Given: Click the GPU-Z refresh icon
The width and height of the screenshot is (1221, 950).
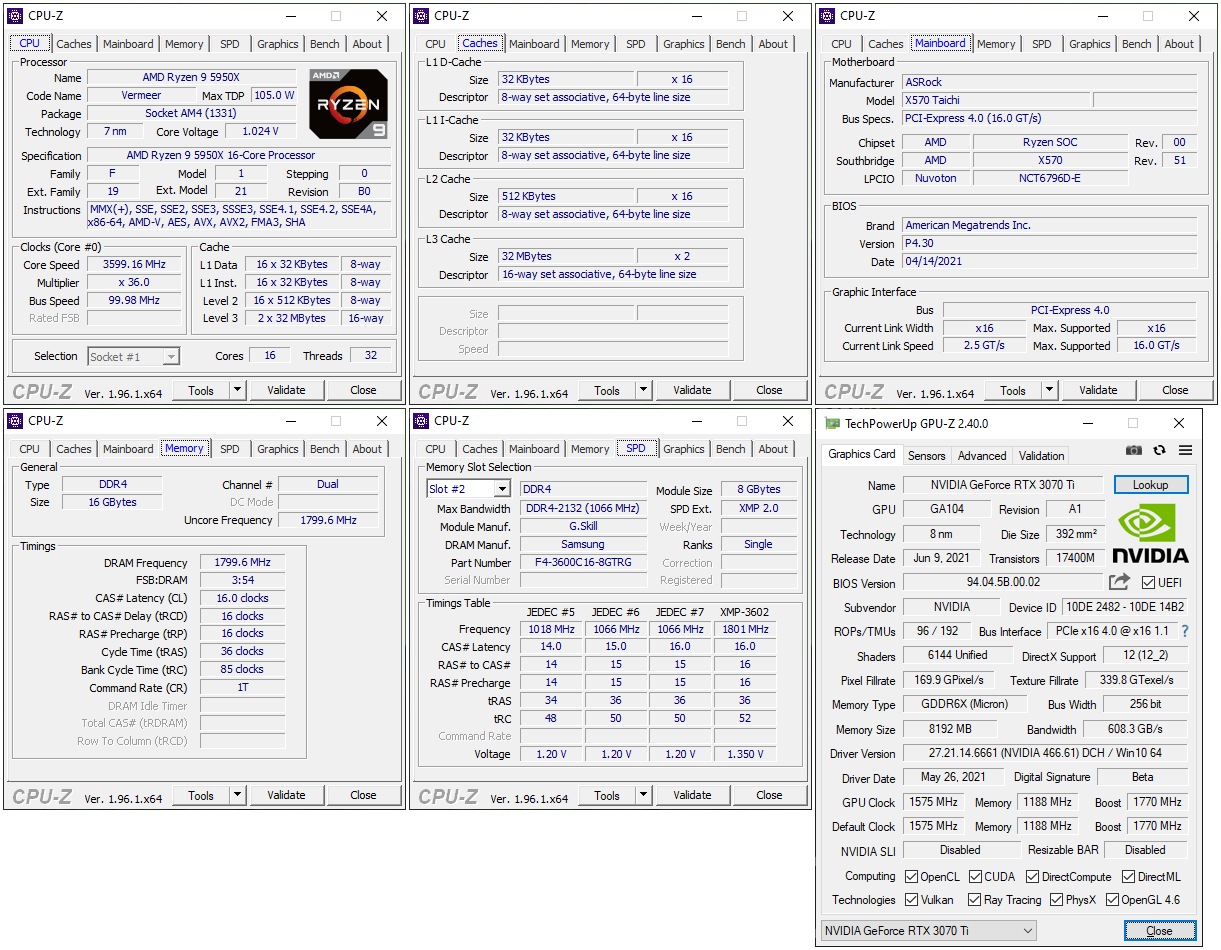Looking at the screenshot, I should click(1159, 451).
